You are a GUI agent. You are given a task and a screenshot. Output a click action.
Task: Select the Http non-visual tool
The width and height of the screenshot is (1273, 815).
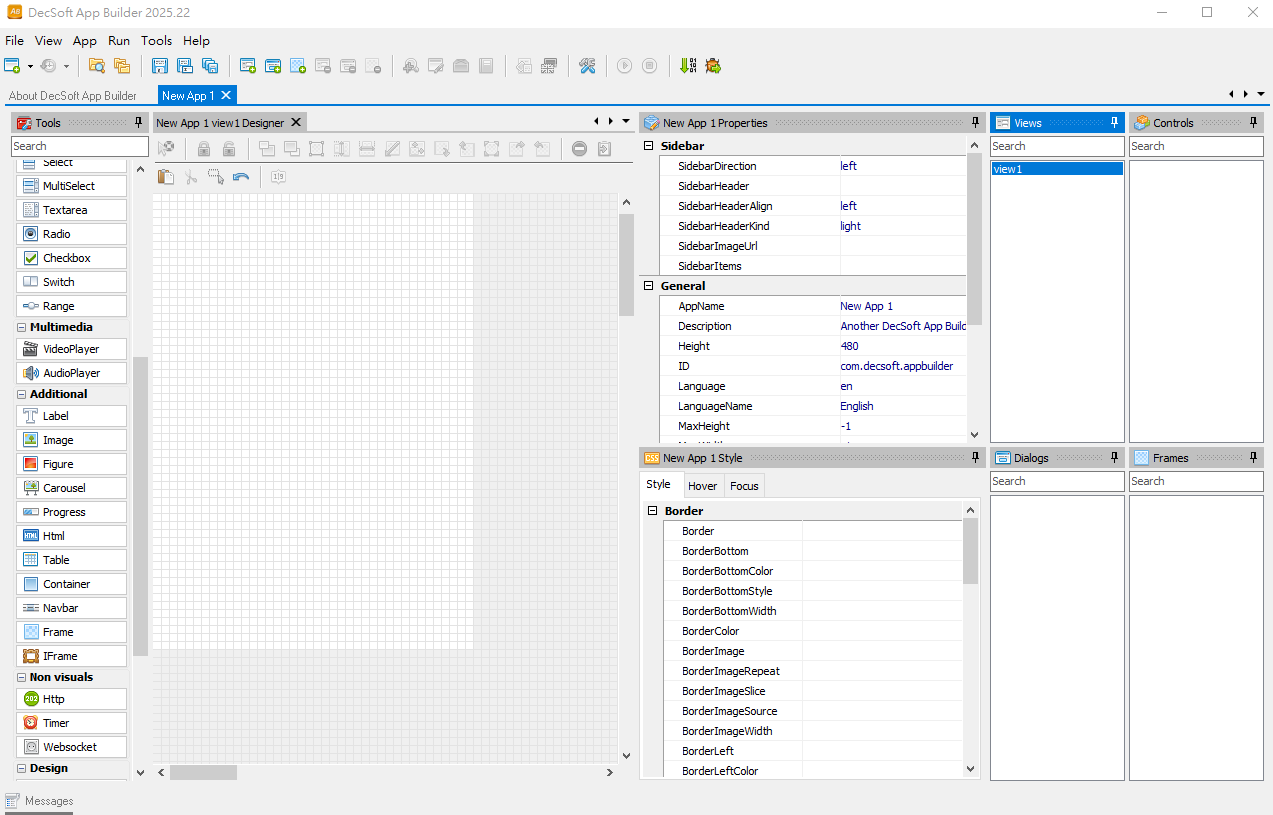[x=72, y=699]
